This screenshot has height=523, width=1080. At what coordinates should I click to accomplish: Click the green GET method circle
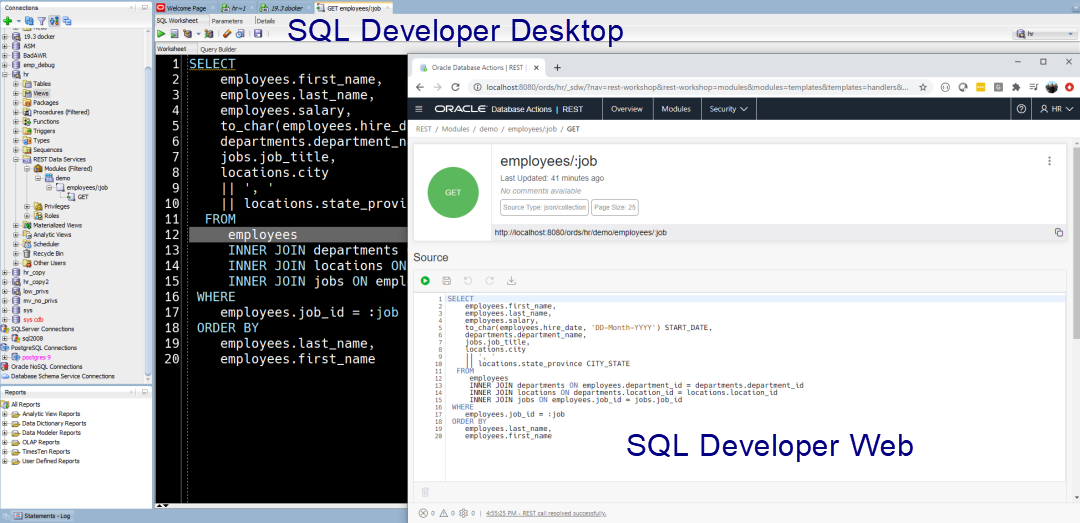(453, 192)
